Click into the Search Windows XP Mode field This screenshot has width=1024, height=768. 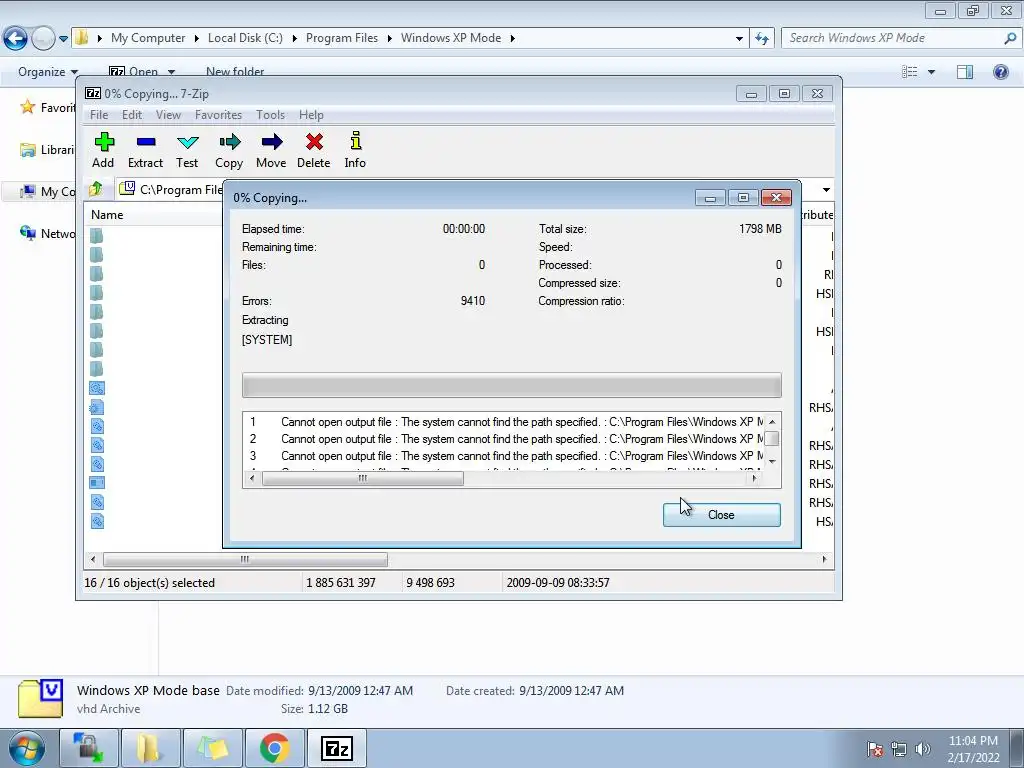pos(893,39)
